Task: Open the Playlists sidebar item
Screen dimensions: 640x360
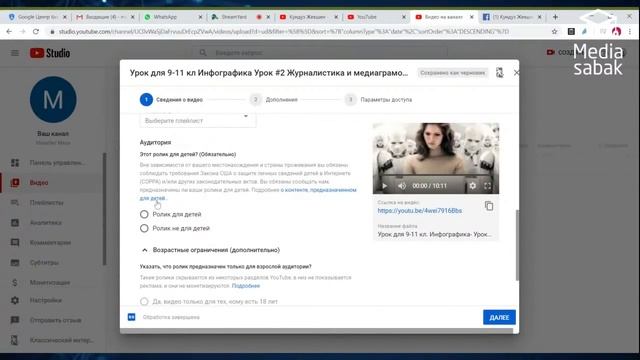Action: point(47,202)
